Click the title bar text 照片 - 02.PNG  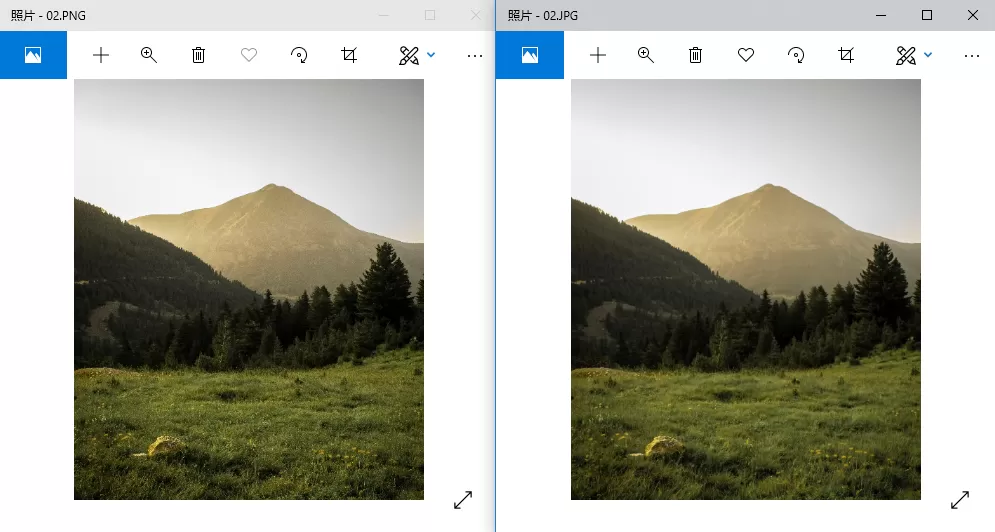(x=48, y=15)
